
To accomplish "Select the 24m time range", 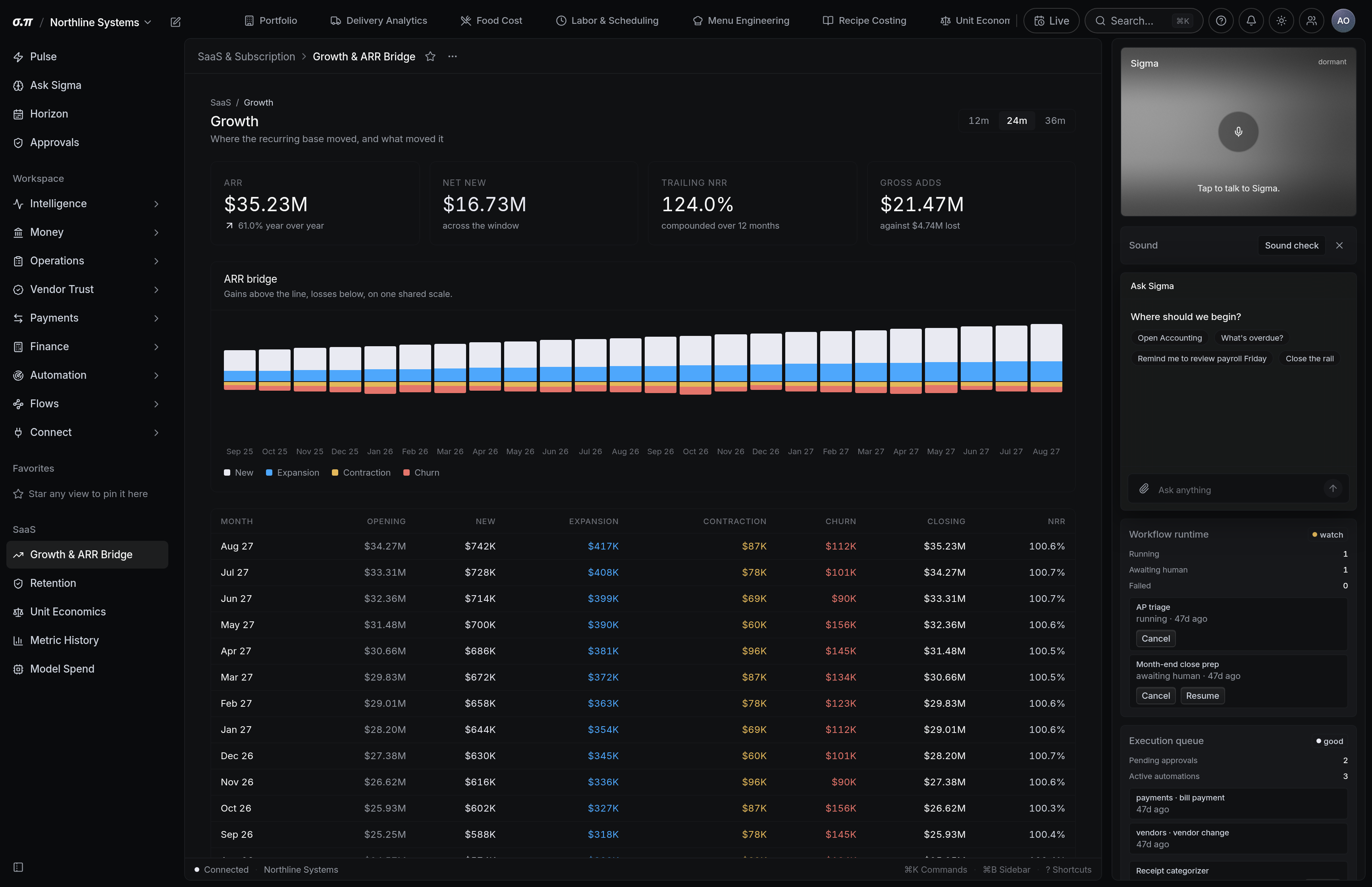I will point(1017,120).
